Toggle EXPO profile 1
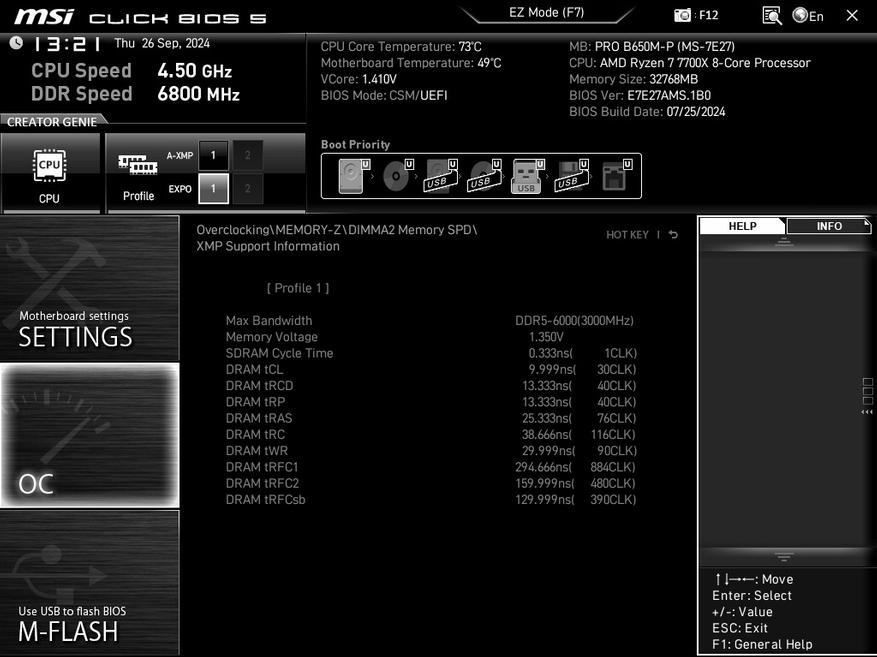Image resolution: width=877 pixels, height=657 pixels. (213, 188)
